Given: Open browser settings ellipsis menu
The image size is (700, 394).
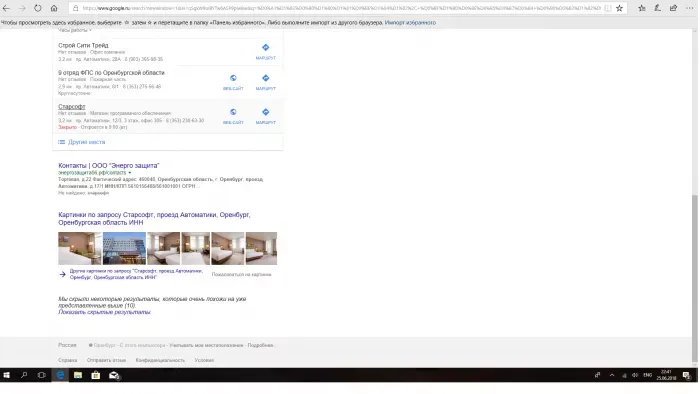Looking at the screenshot, I should click(689, 8).
